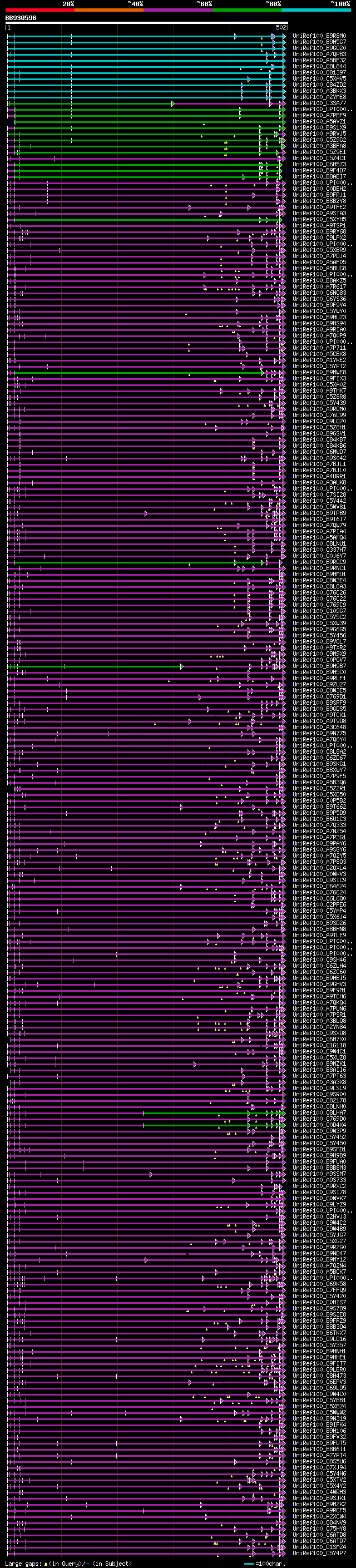Open hit UniRef100_B9H5G7
This screenshot has width=356, height=1568.
click(x=319, y=42)
